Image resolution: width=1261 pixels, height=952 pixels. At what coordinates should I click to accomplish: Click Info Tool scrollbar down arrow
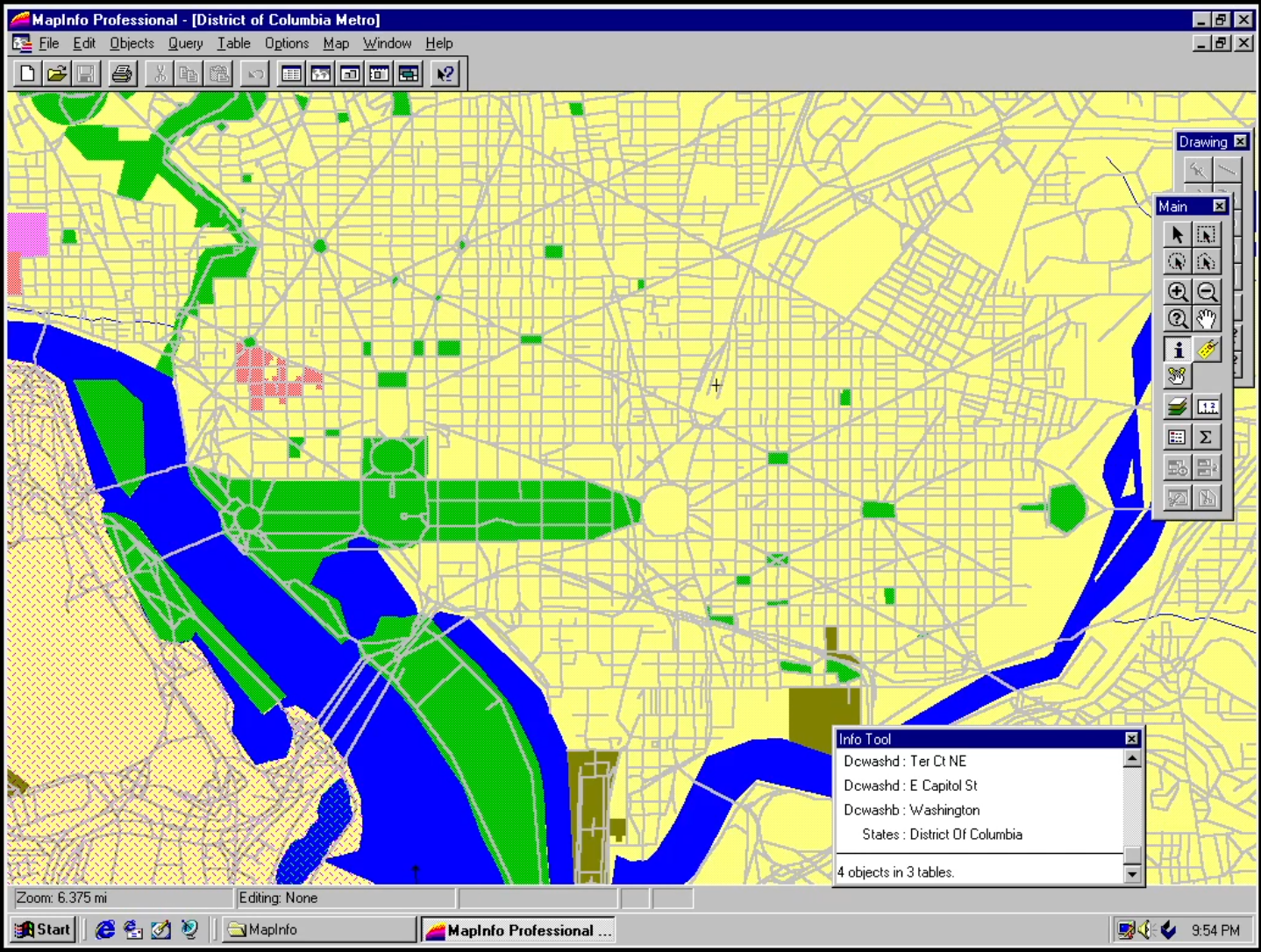(x=1132, y=874)
